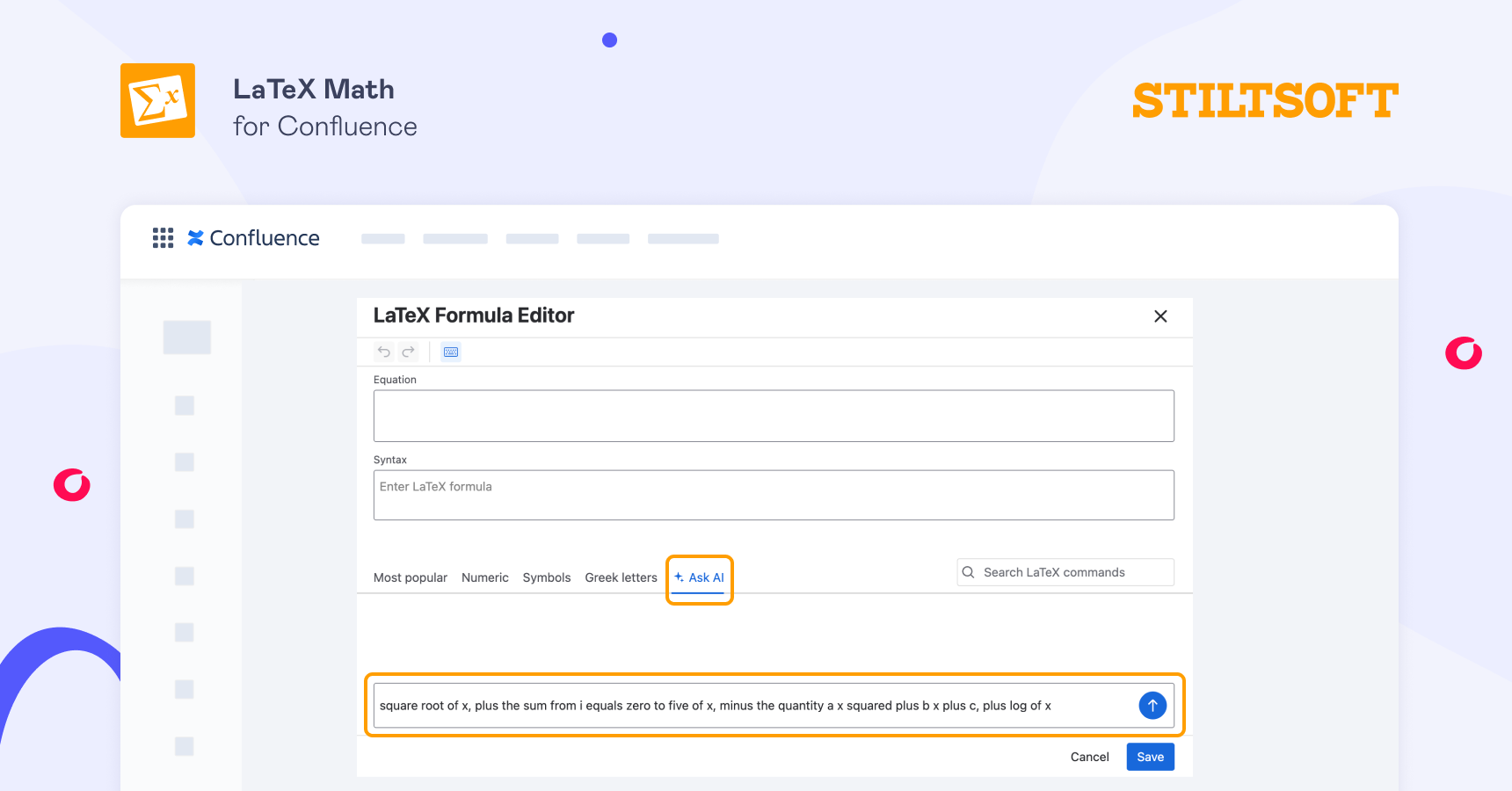Undo the last formula edit
Image resolution: width=1512 pixels, height=791 pixels.
[x=384, y=352]
